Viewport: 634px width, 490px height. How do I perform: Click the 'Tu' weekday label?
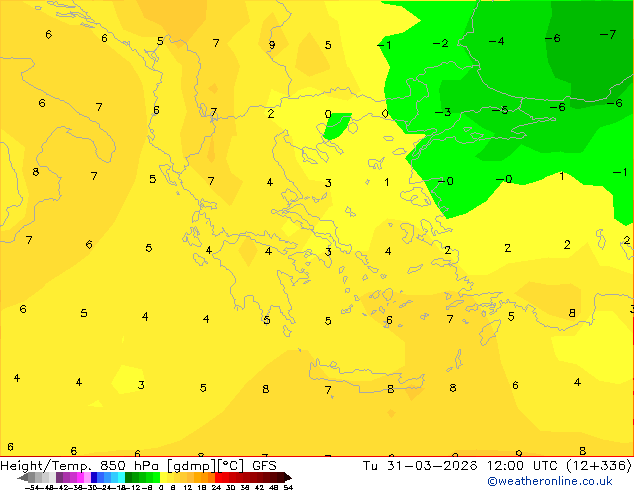click(370, 466)
